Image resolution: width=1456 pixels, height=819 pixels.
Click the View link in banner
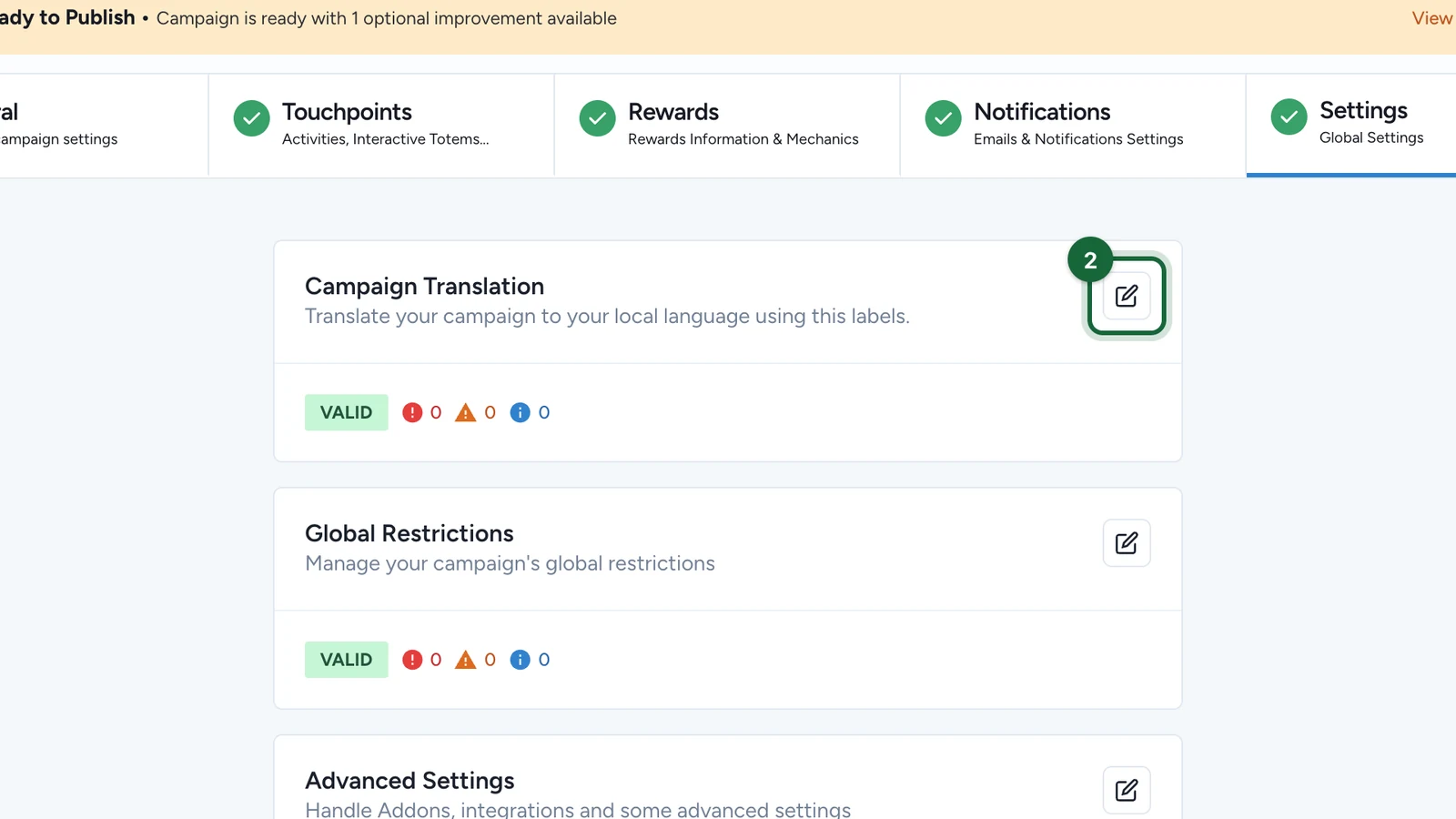[x=1432, y=18]
